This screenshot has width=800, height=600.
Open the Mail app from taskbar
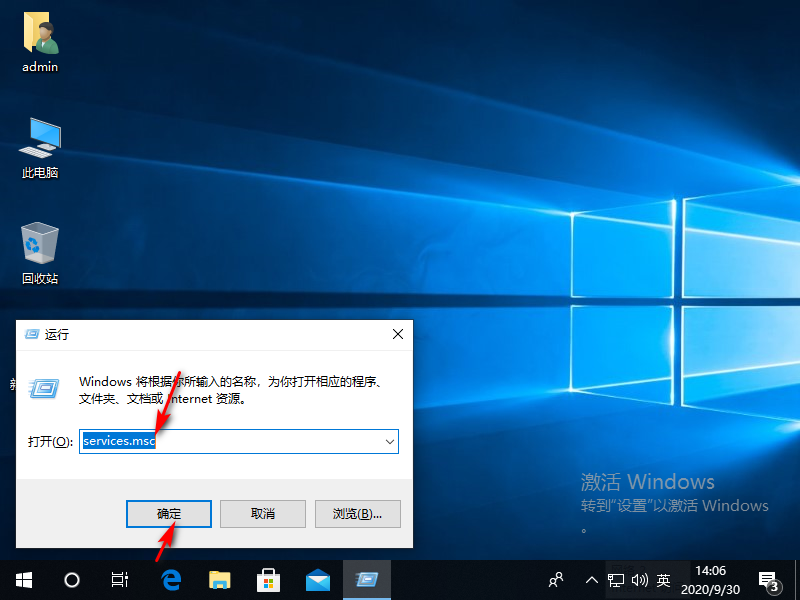(x=318, y=579)
